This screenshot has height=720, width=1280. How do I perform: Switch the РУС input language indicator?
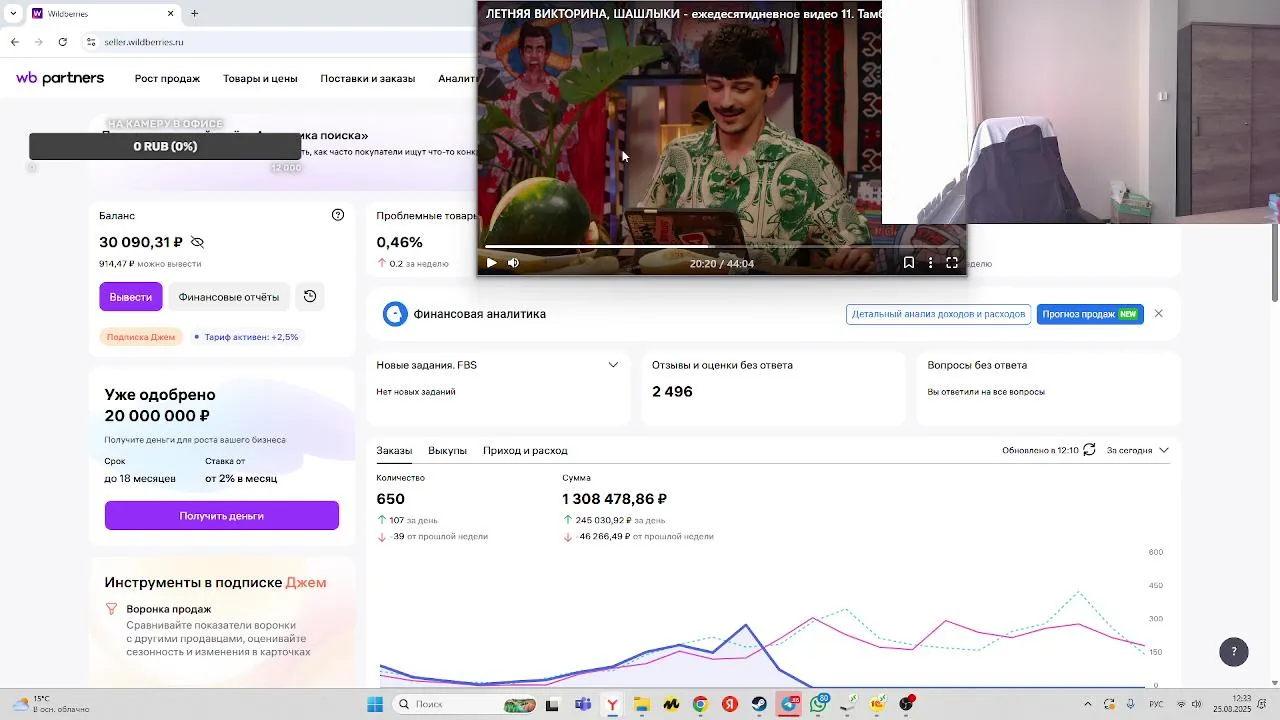tap(1156, 704)
